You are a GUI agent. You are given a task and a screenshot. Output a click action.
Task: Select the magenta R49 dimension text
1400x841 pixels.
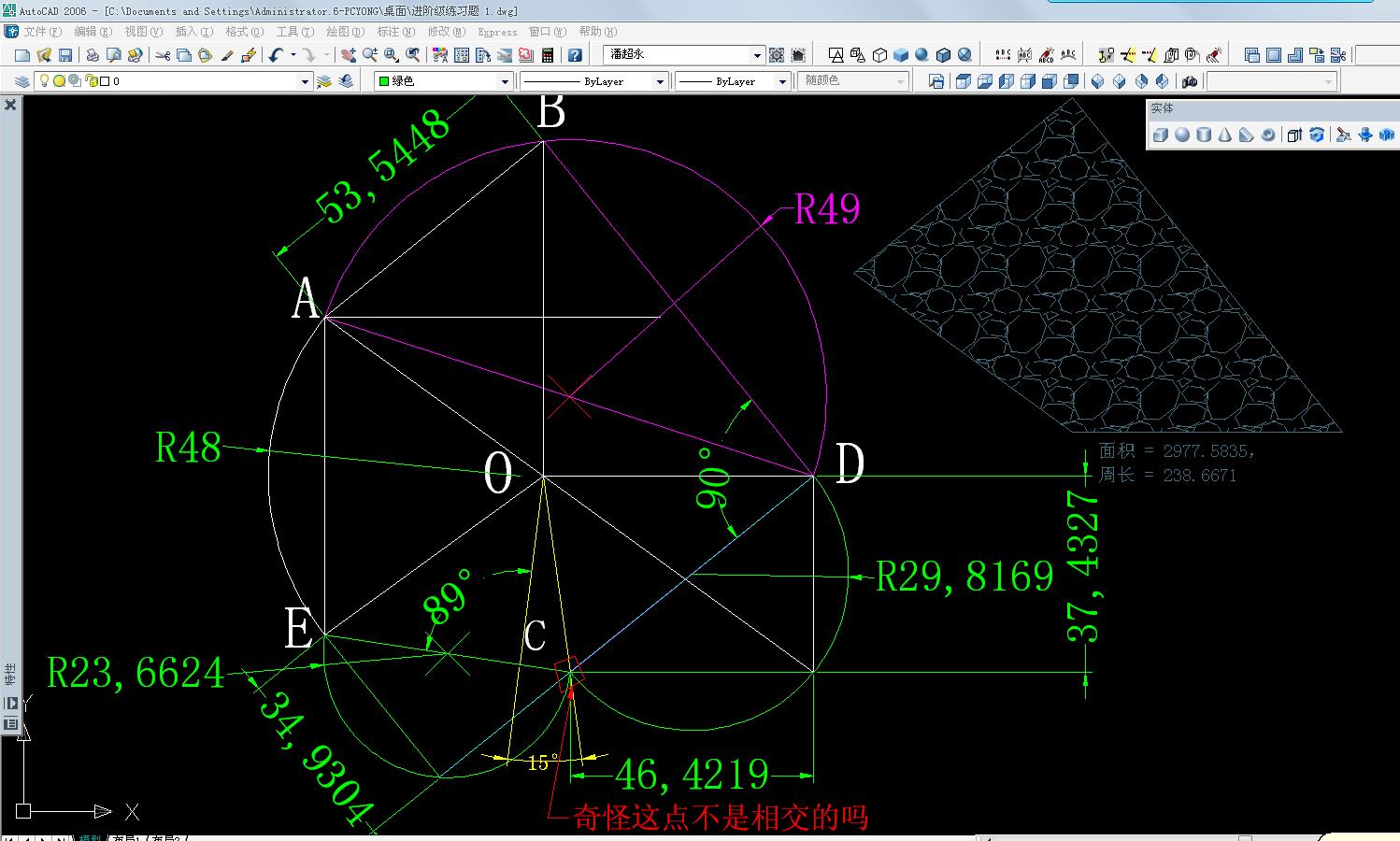coord(827,208)
